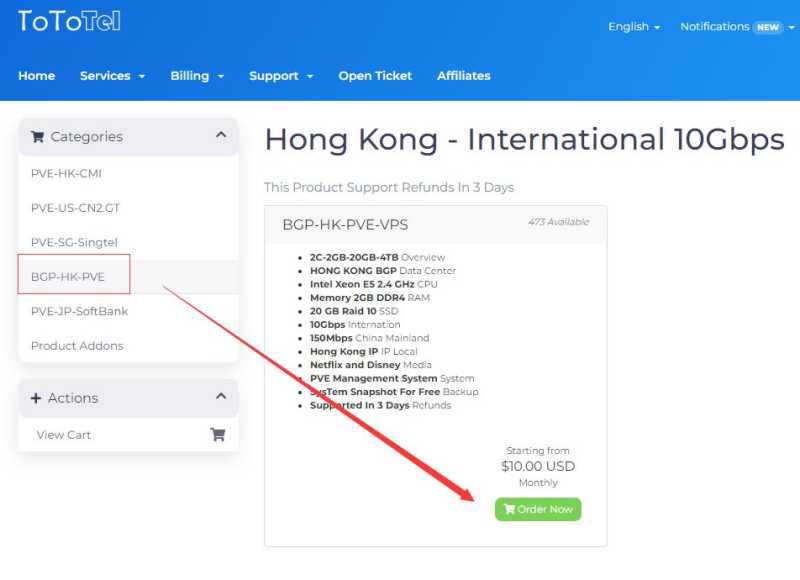Expand the Support menu
The width and height of the screenshot is (800, 580).
tap(281, 76)
